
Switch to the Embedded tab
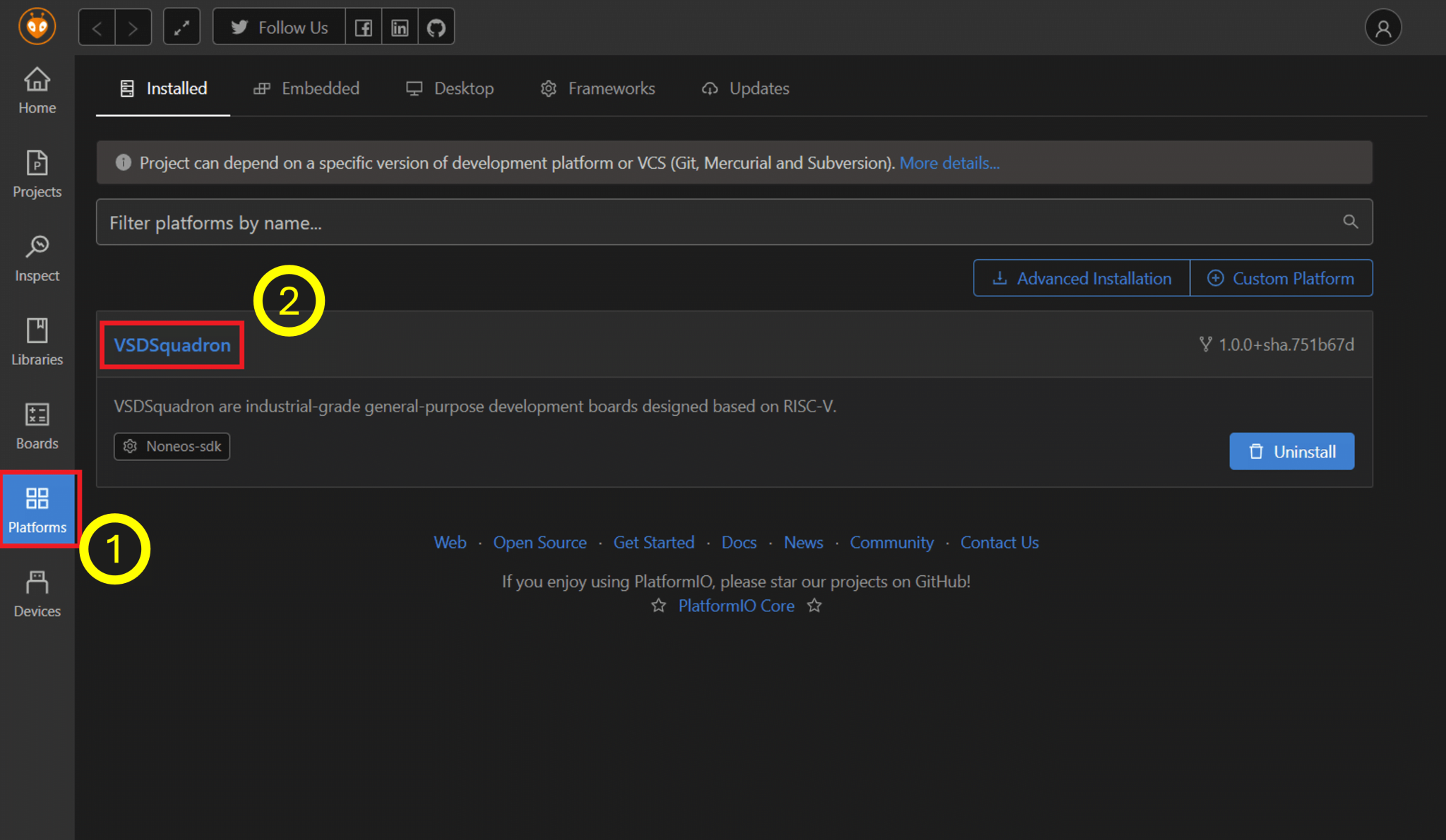coord(306,88)
